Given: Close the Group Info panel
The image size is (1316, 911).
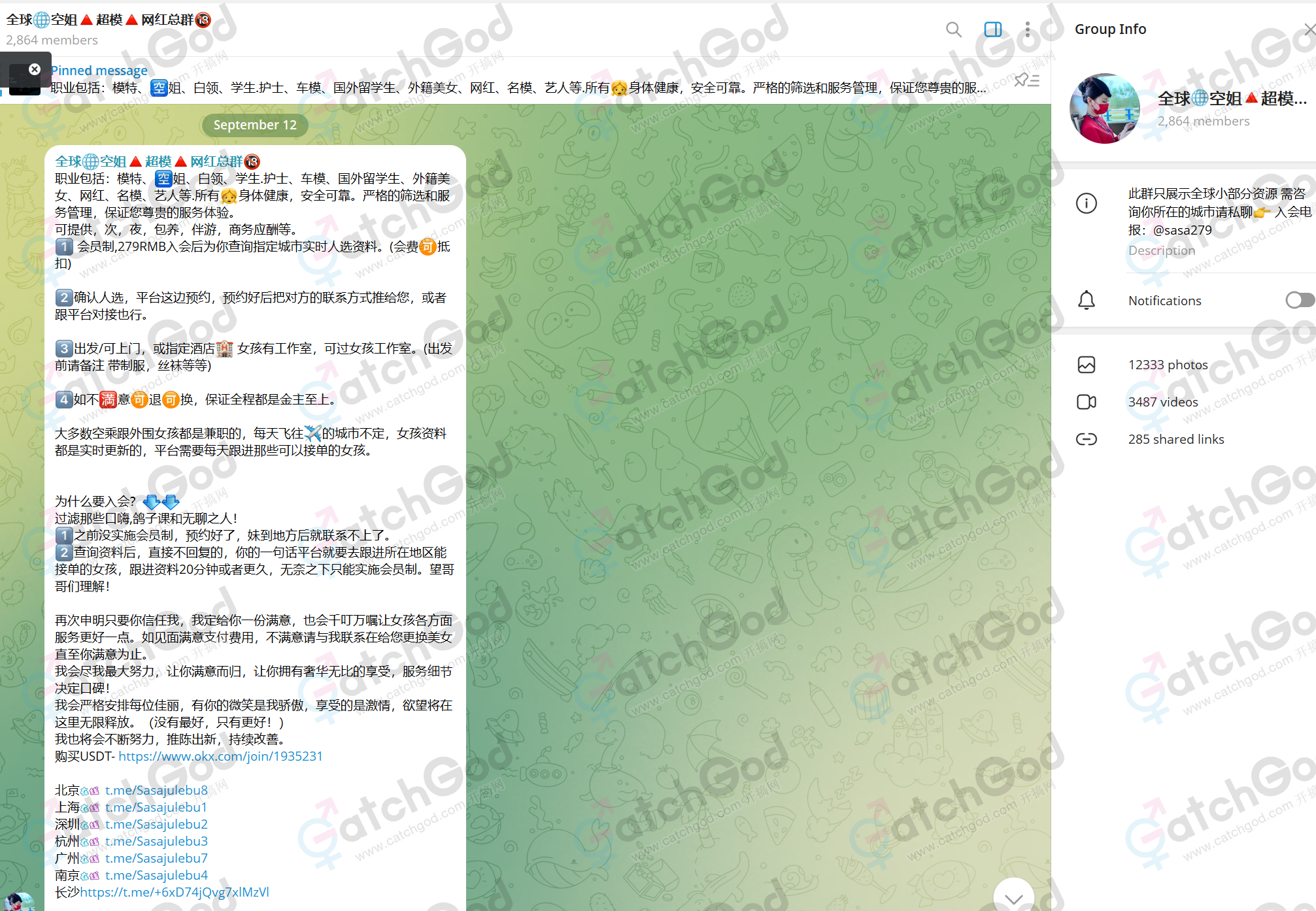Looking at the screenshot, I should pyautogui.click(x=1309, y=29).
